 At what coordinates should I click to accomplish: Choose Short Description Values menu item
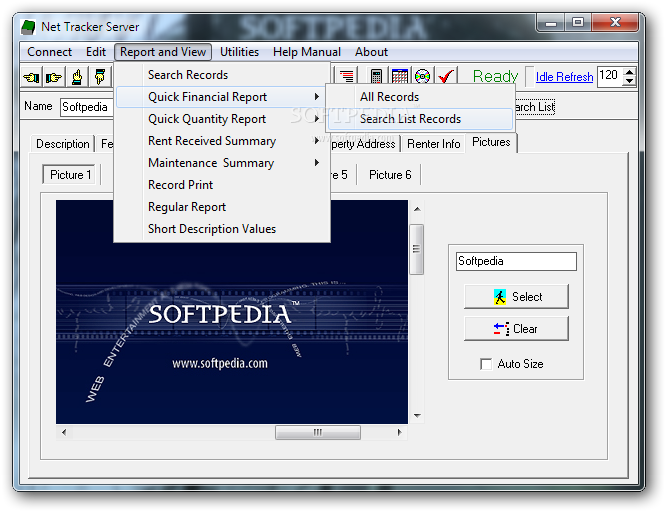tap(222, 229)
